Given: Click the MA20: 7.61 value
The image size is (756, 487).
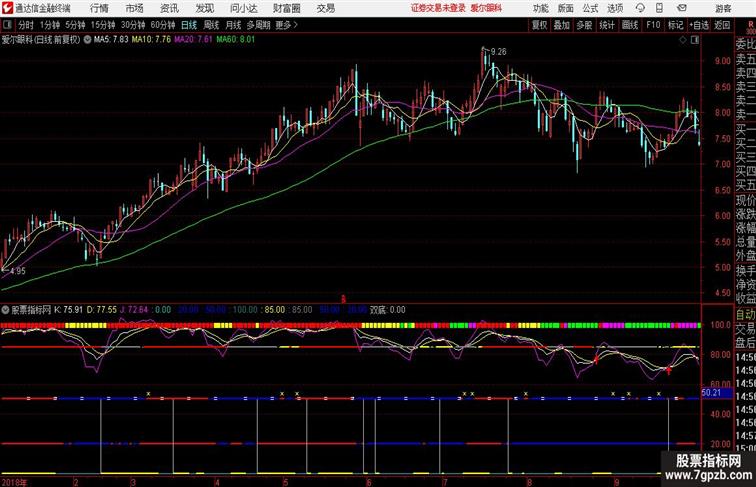Looking at the screenshot, I should pos(193,40).
